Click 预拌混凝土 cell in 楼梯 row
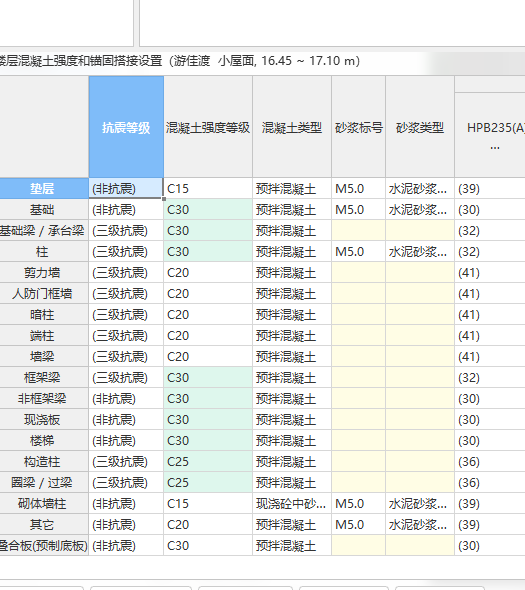Viewport: 525px width, 590px height. pos(292,441)
